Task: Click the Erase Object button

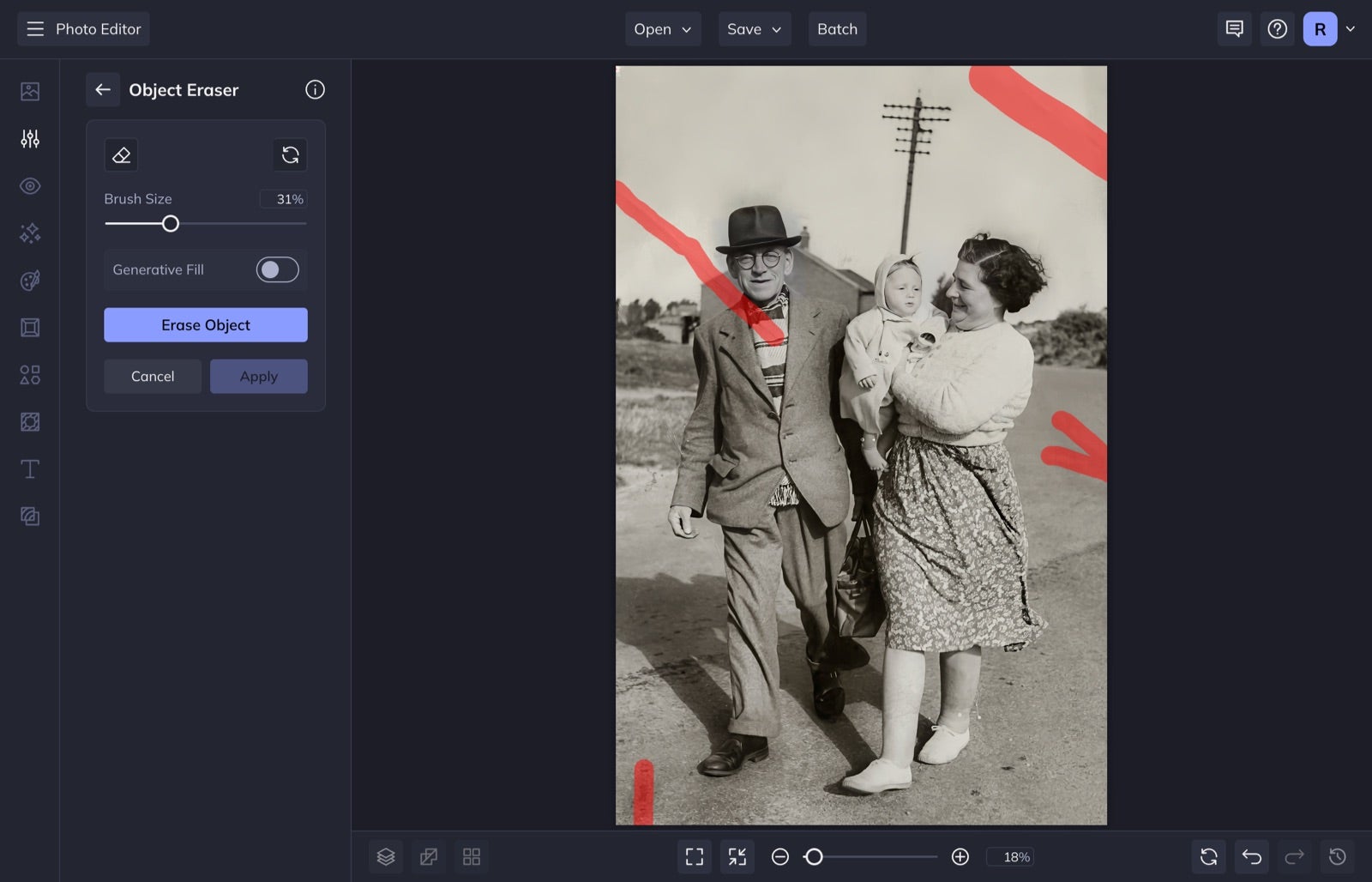Action: pyautogui.click(x=205, y=324)
